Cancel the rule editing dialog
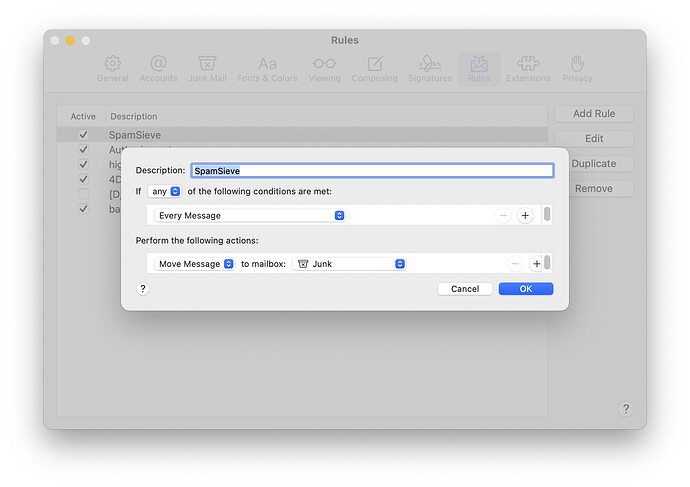 pos(465,289)
